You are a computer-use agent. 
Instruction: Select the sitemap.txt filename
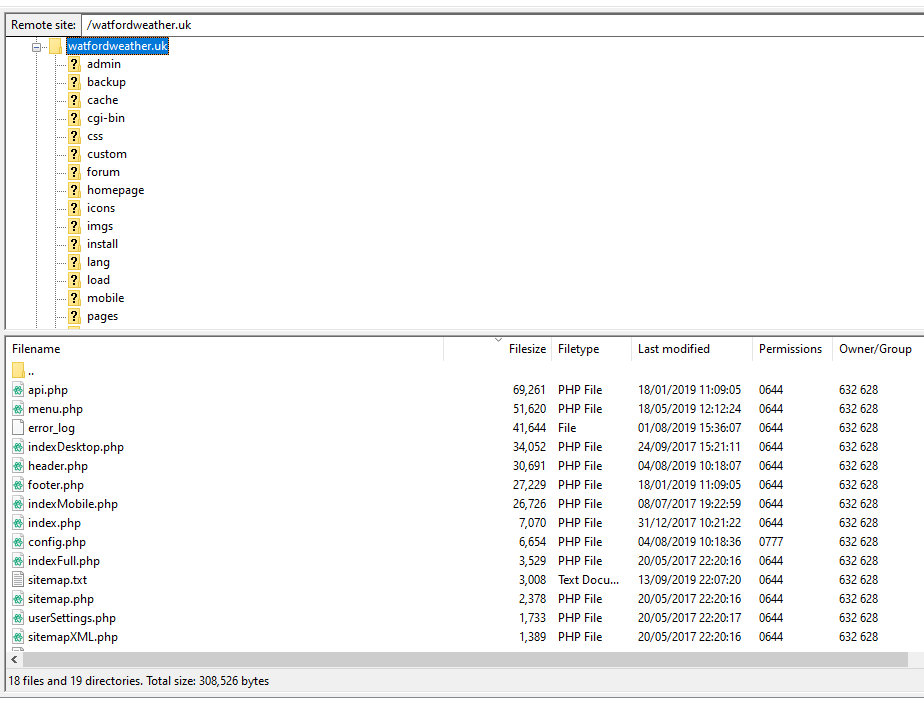(x=57, y=580)
